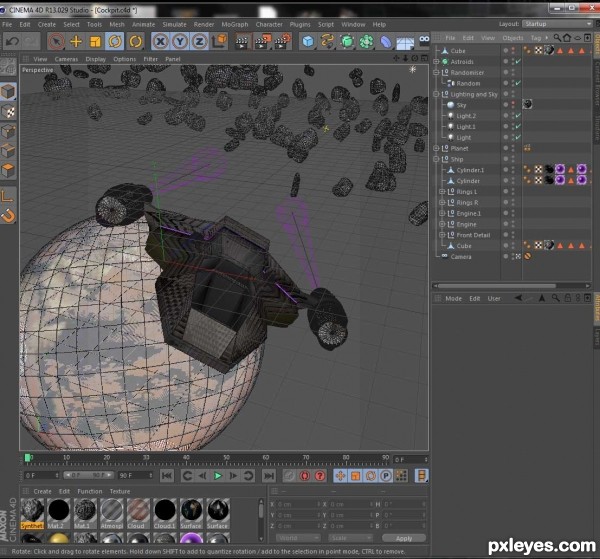Toggle the X axis lock
This screenshot has width=600, height=559.
160,41
